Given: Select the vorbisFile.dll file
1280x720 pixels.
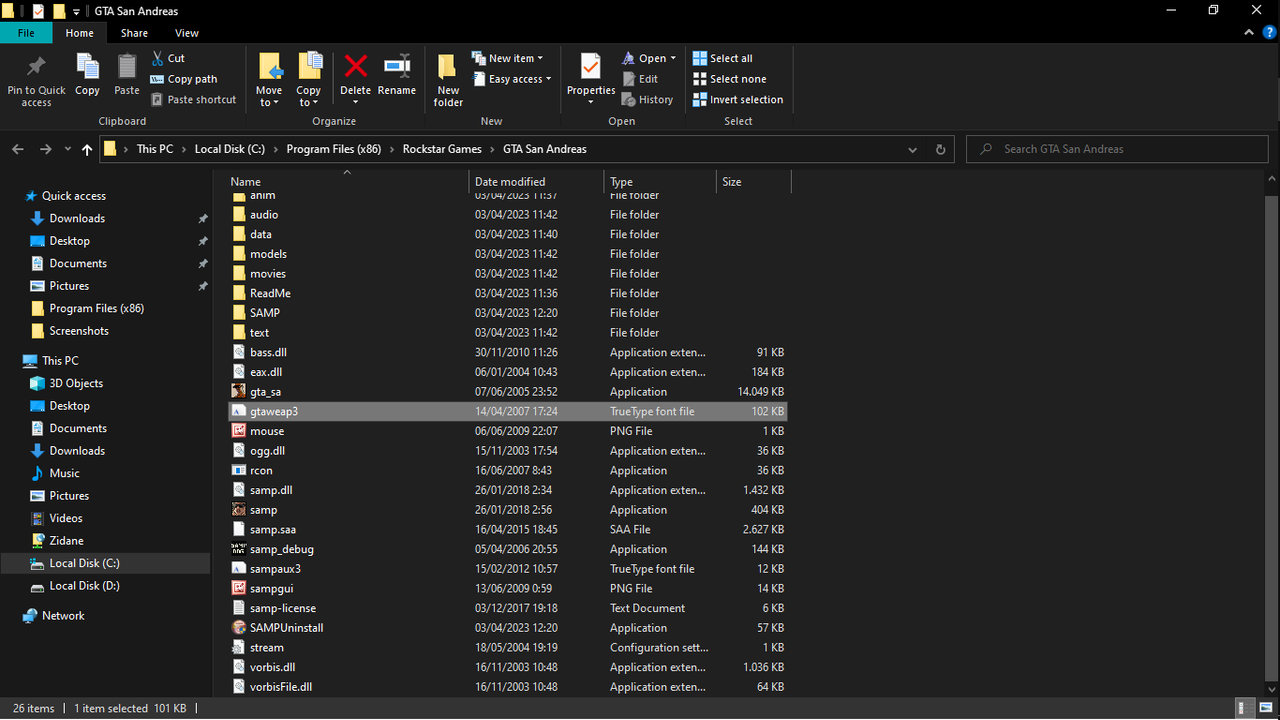Looking at the screenshot, I should pyautogui.click(x=507, y=686).
